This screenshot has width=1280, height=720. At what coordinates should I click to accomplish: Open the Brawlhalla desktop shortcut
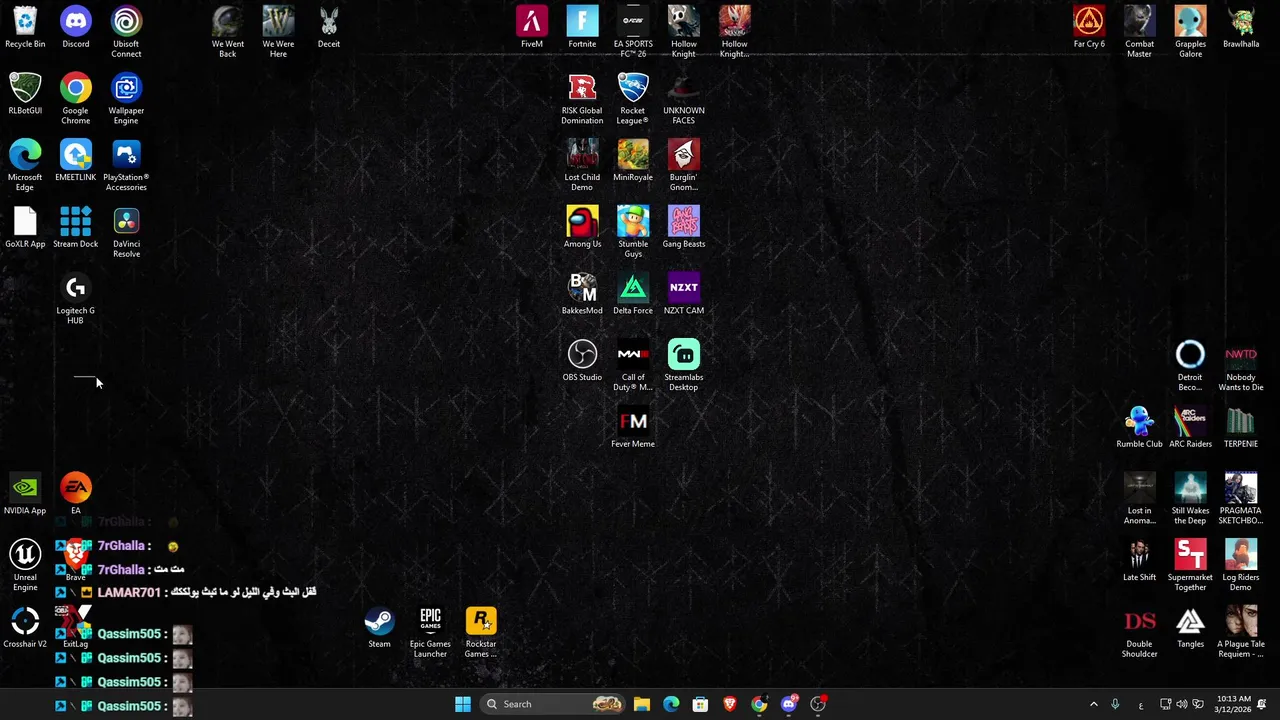[1241, 28]
